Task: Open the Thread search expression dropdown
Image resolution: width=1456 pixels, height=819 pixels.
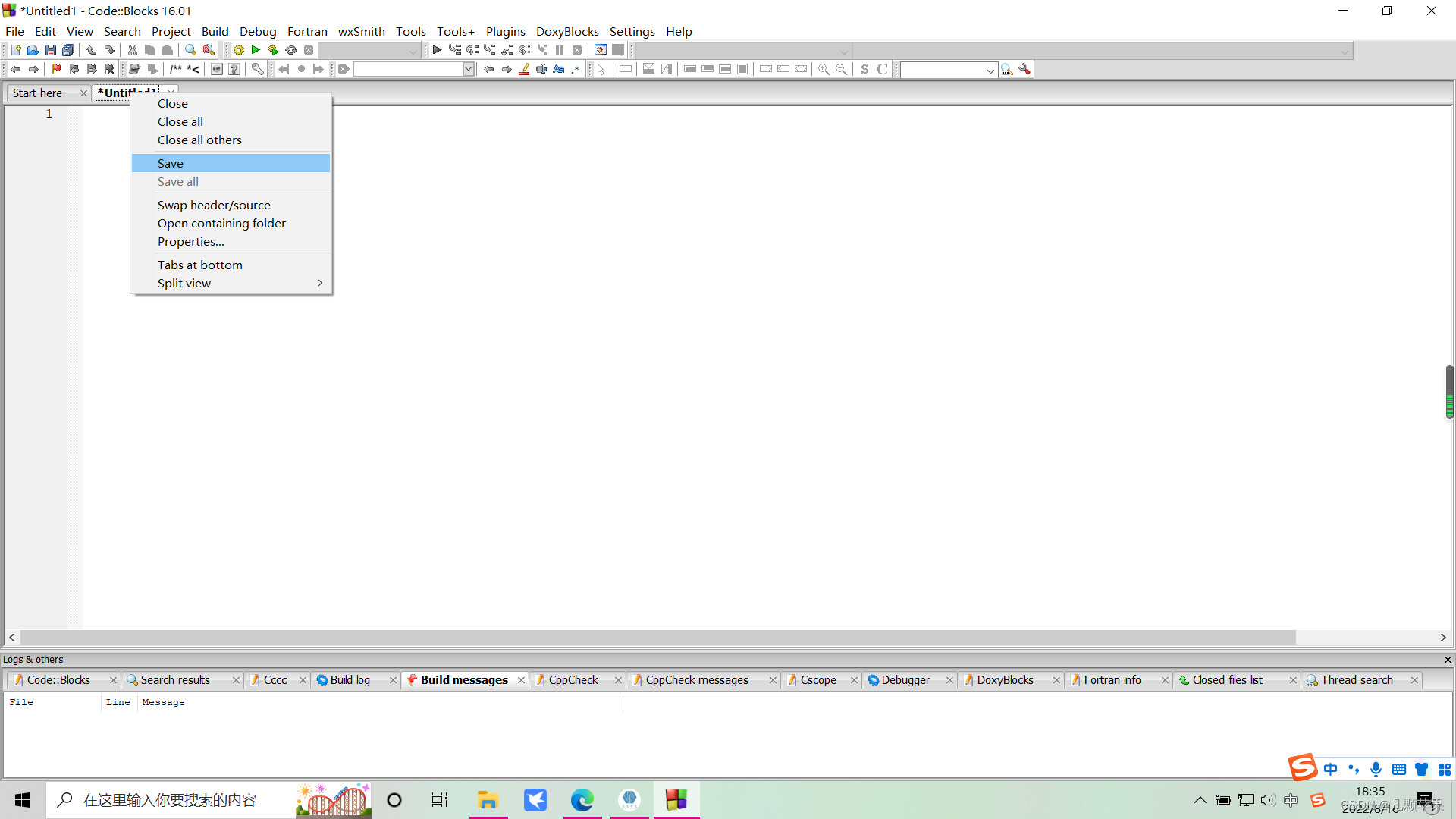Action: coord(990,70)
